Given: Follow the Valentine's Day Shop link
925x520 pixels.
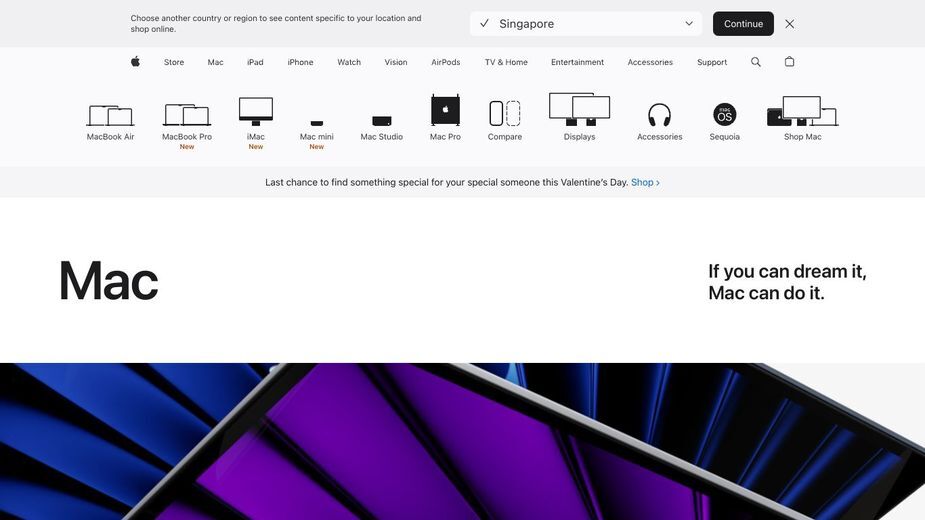Looking at the screenshot, I should click(645, 182).
